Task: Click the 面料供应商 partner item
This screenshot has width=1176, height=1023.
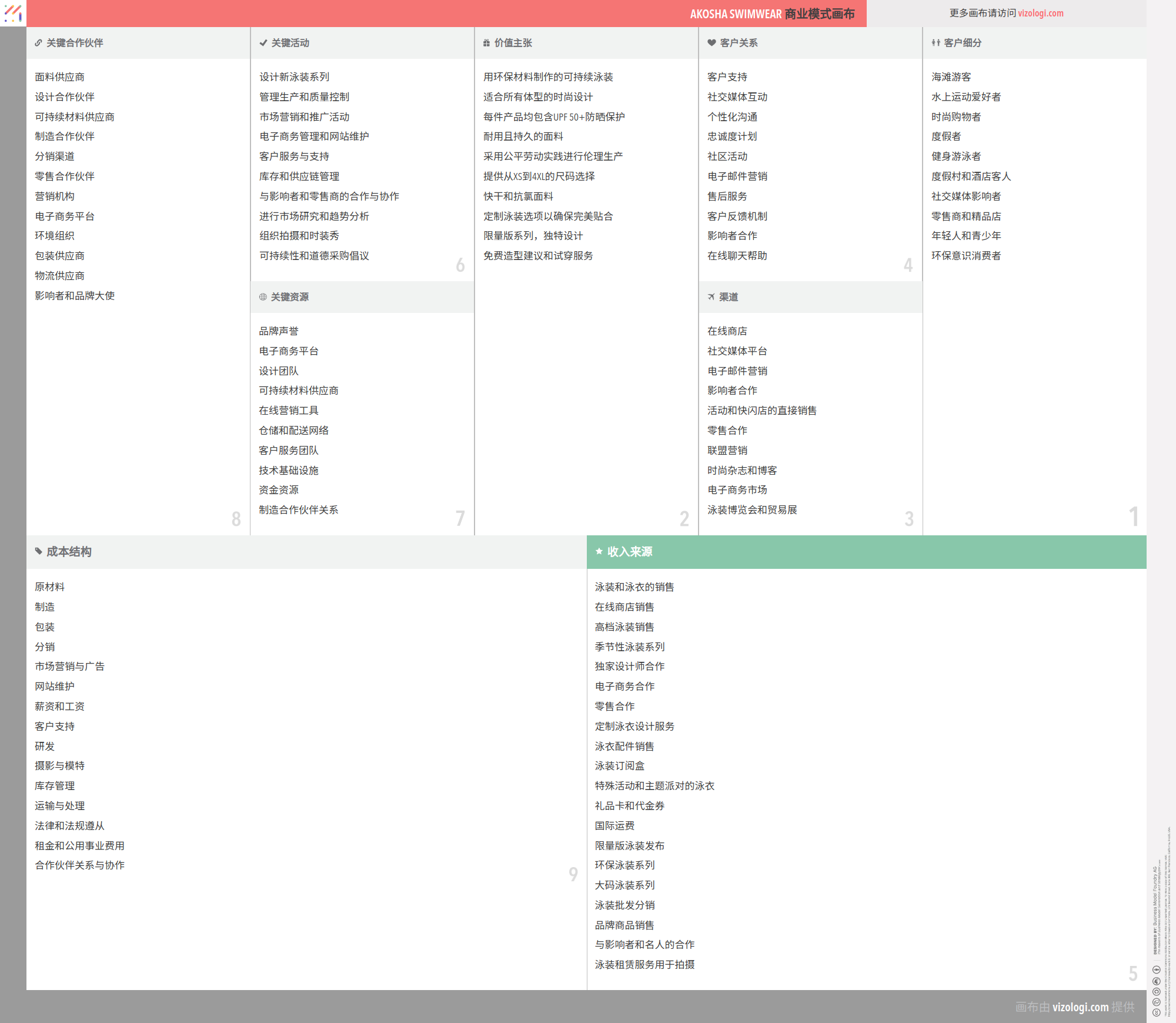Action: point(59,77)
